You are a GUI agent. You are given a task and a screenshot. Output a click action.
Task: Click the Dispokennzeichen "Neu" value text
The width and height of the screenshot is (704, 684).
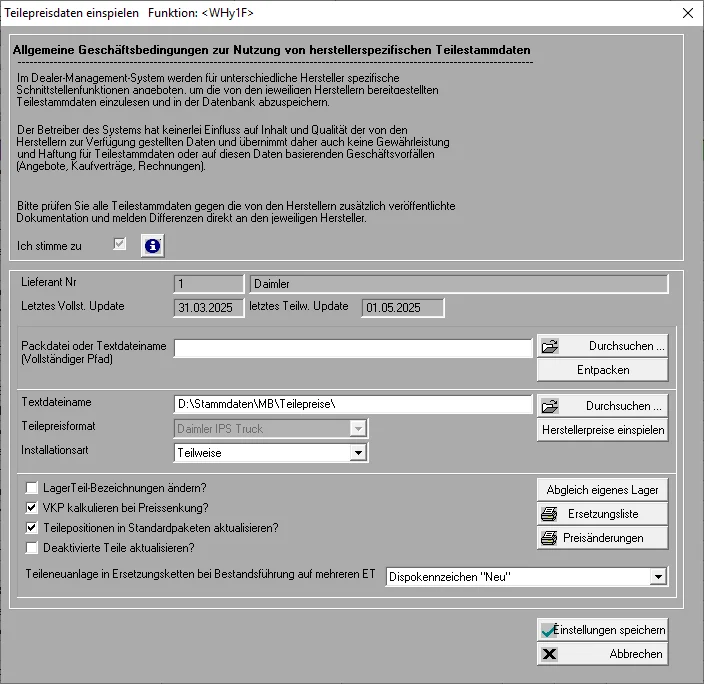(x=450, y=577)
